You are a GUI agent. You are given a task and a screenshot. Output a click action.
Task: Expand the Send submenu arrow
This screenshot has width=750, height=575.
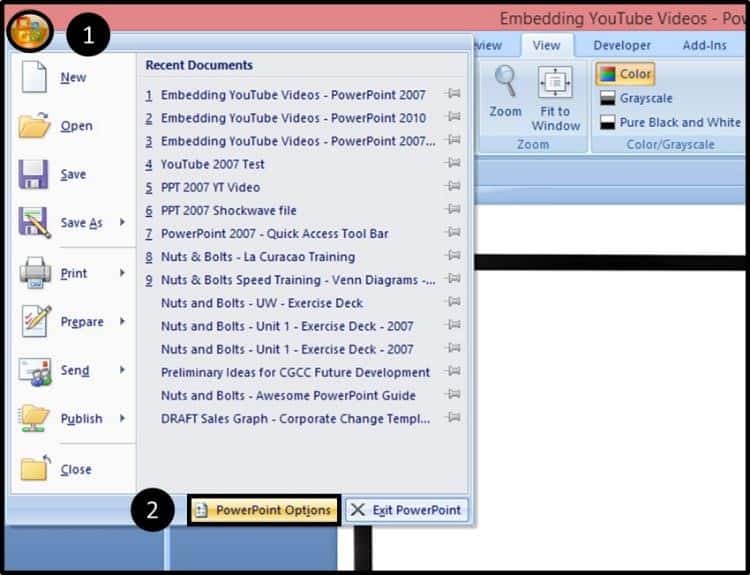[x=122, y=370]
